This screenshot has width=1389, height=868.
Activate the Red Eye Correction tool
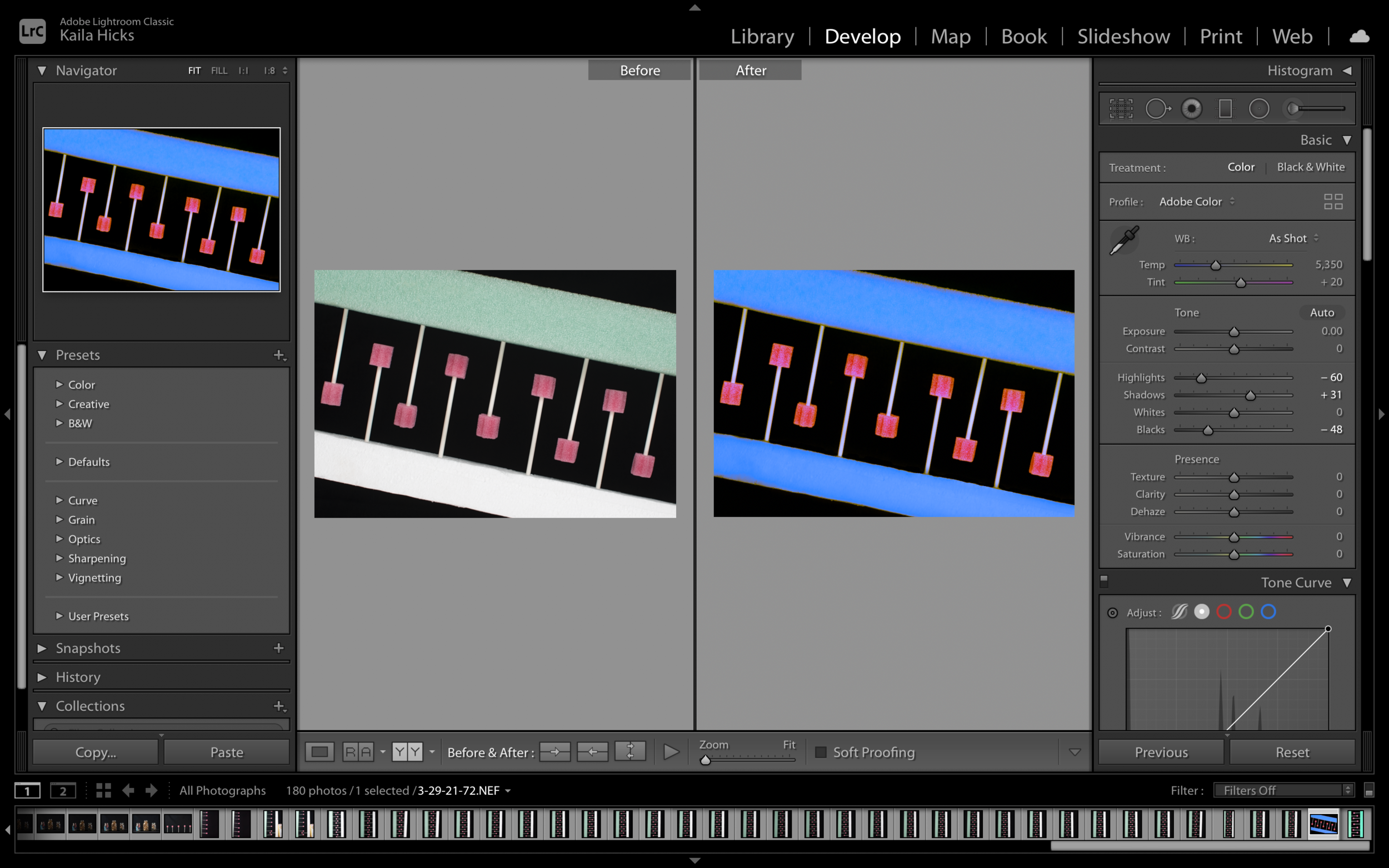tap(1191, 108)
